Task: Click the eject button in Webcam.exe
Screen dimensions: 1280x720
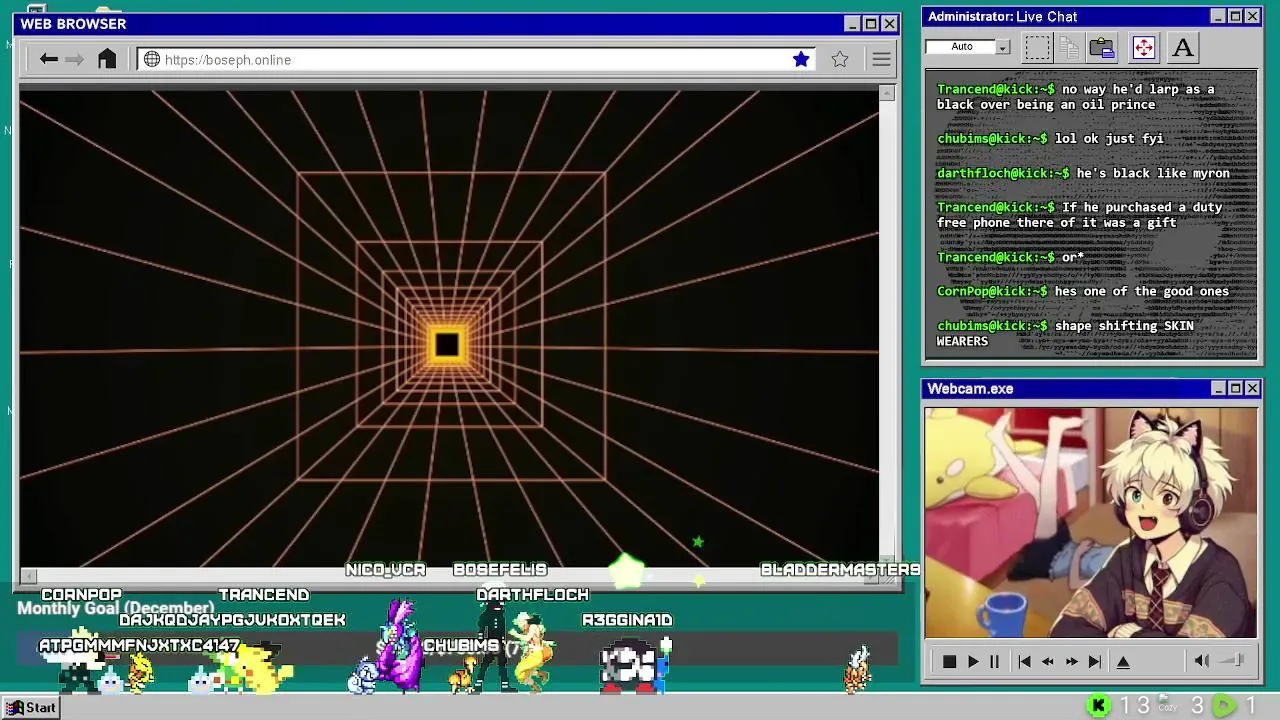Action: point(1123,661)
